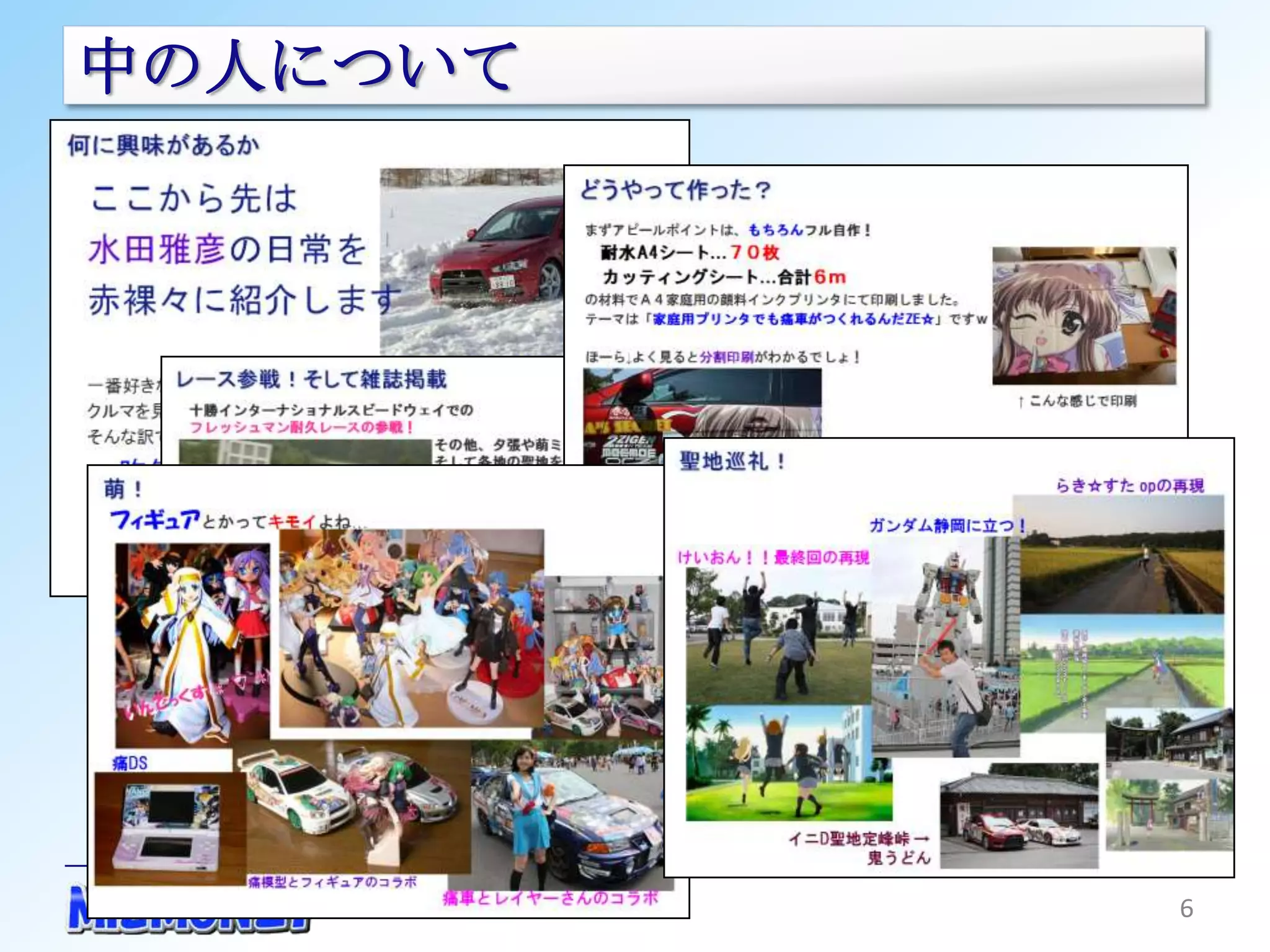Click the caption 鬼うどん
Screen dimensions: 1270x952
pos(899,858)
